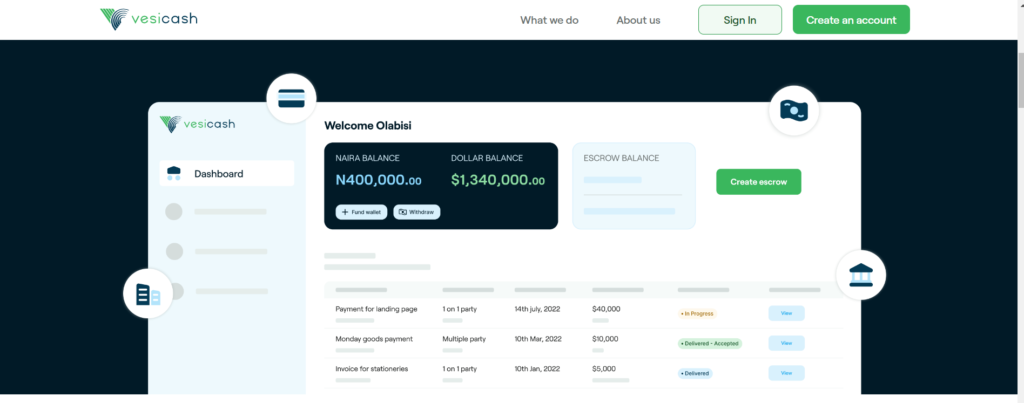Click the floating cash banknote icon
The width and height of the screenshot is (1024, 403).
pos(793,110)
